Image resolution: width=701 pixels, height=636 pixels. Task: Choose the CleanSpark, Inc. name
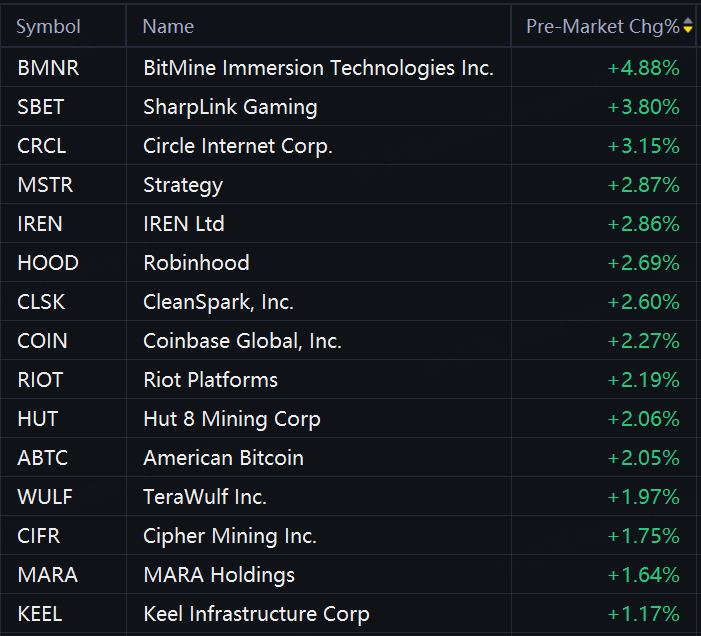[x=218, y=302]
